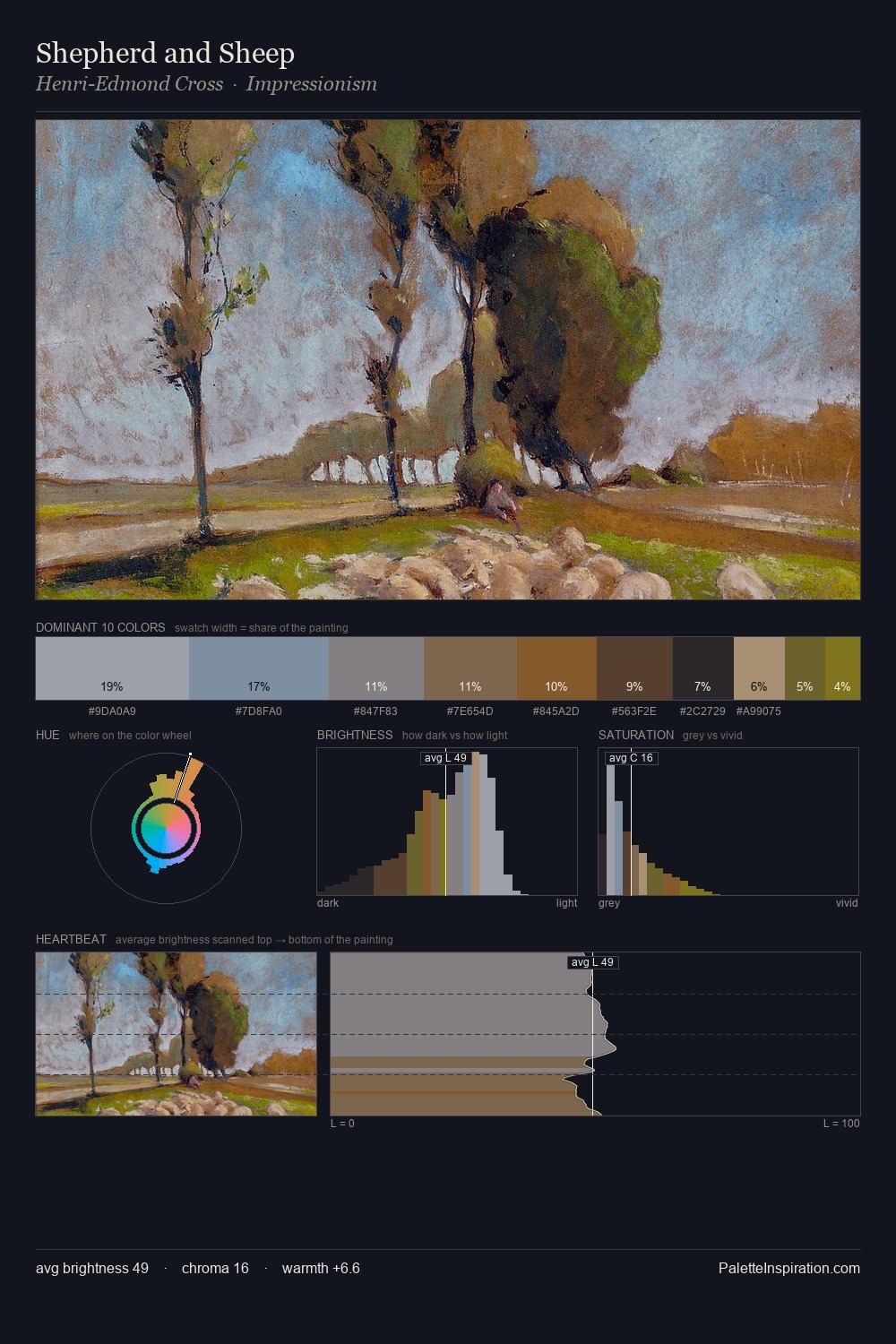The height and width of the screenshot is (1344, 896).
Task: Click avg brightness 49 in footer
Action: pos(92,1268)
